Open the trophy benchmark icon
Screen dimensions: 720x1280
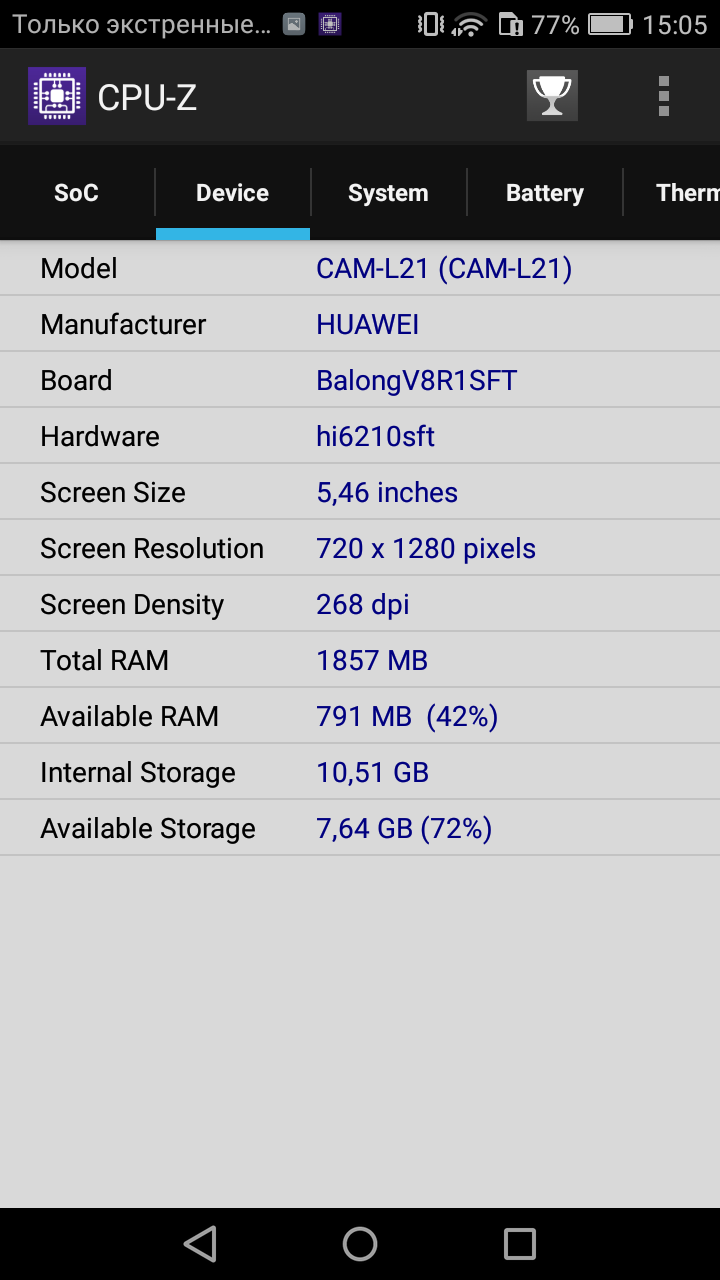[x=552, y=96]
